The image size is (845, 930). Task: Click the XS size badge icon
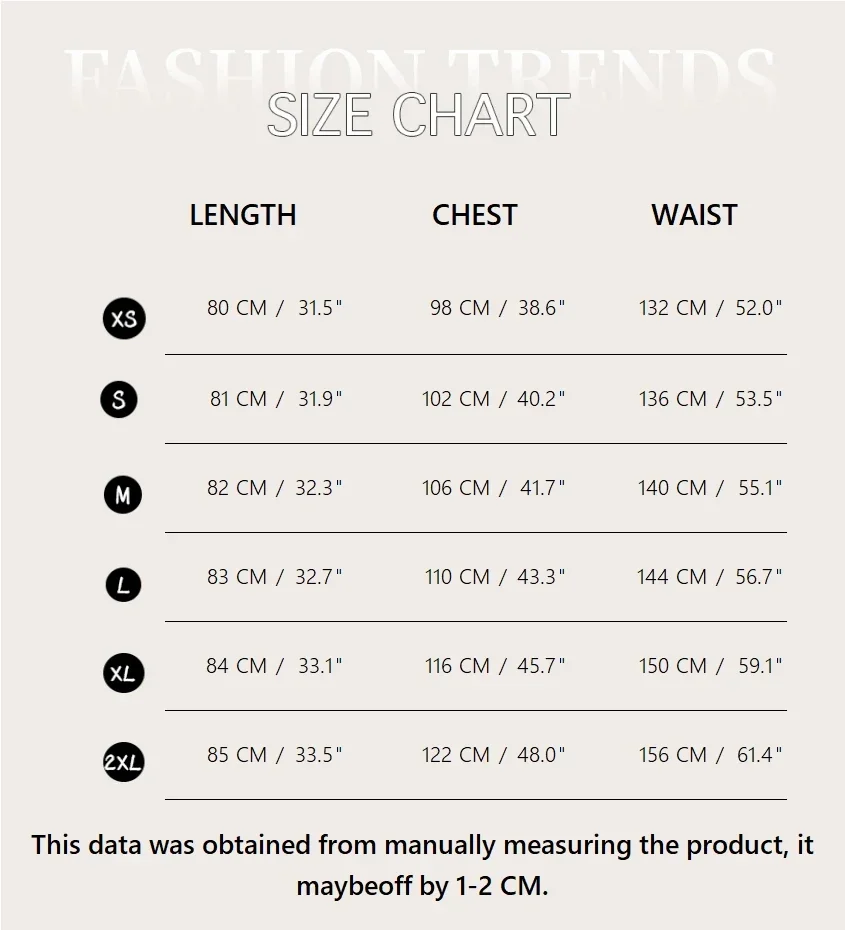(x=124, y=319)
